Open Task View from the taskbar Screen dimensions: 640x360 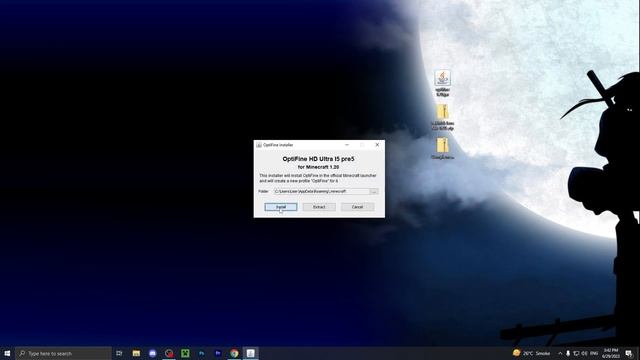click(x=119, y=353)
